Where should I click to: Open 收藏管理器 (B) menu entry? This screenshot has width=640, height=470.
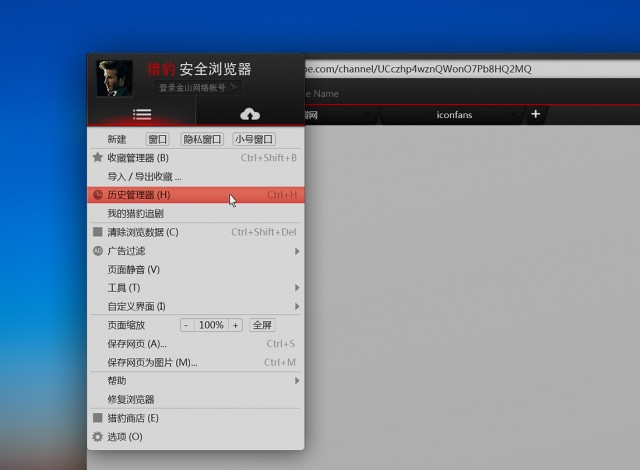click(196, 158)
